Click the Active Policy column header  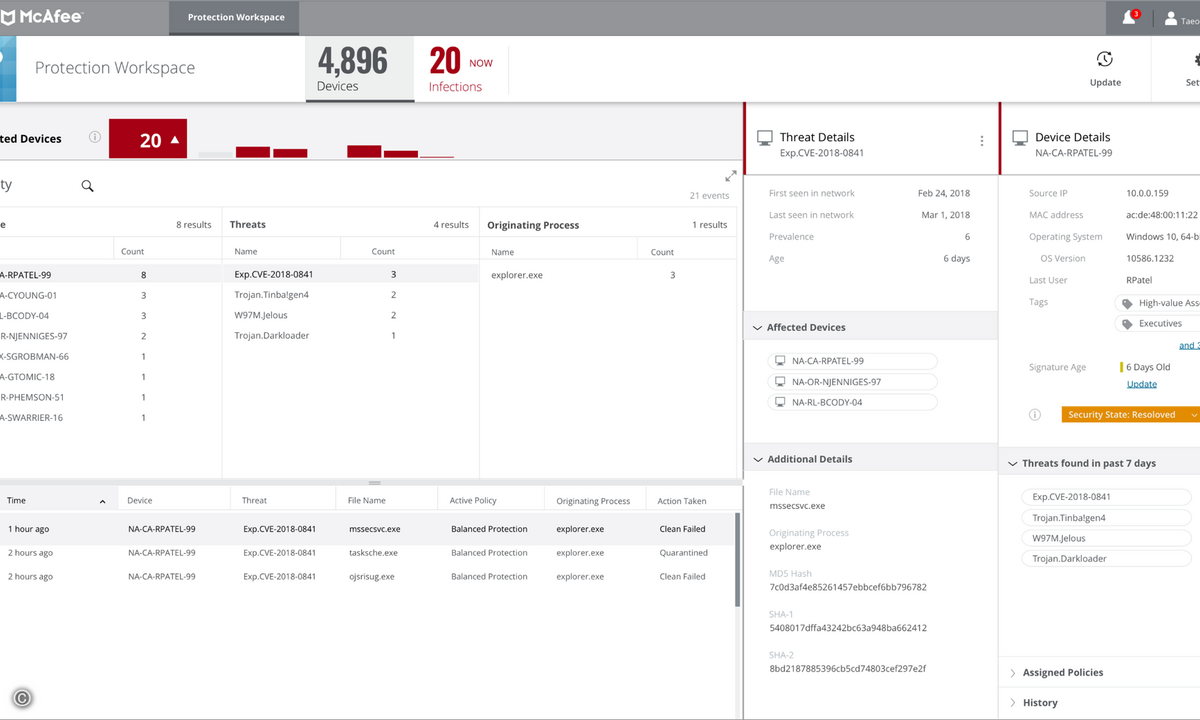coord(491,500)
